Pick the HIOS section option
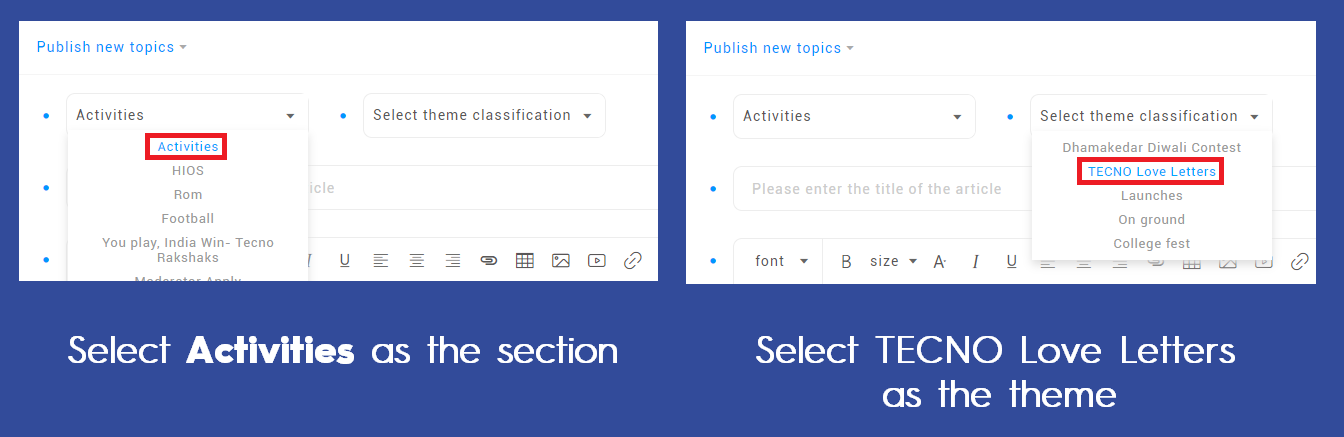The image size is (1344, 437). coord(188,170)
